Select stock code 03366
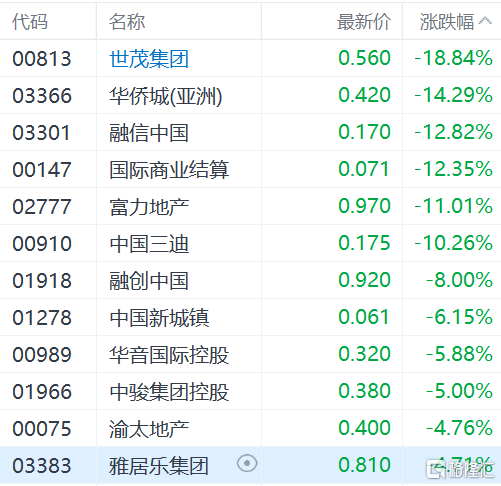This screenshot has width=501, height=486. [42, 96]
